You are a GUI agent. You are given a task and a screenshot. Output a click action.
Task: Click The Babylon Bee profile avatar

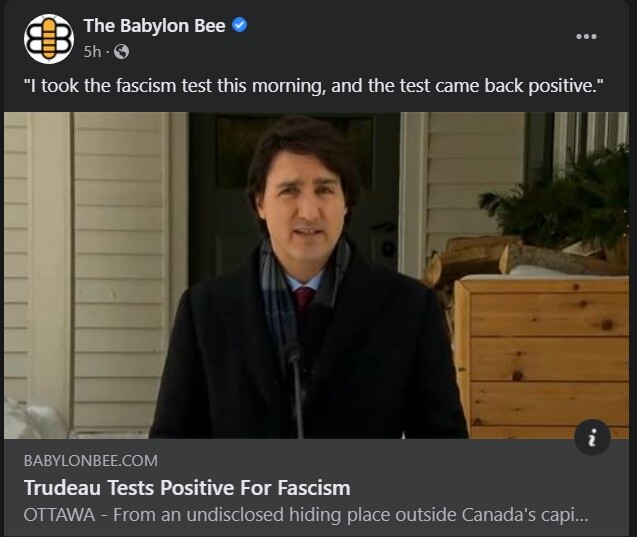[48, 39]
